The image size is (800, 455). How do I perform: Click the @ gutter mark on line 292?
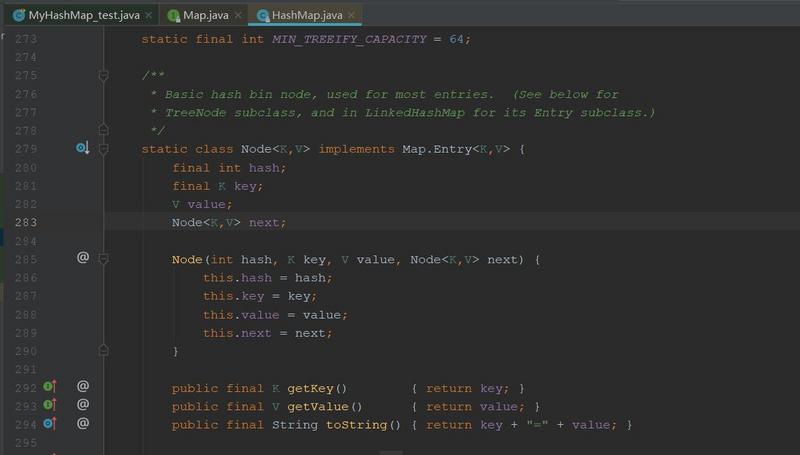point(83,386)
